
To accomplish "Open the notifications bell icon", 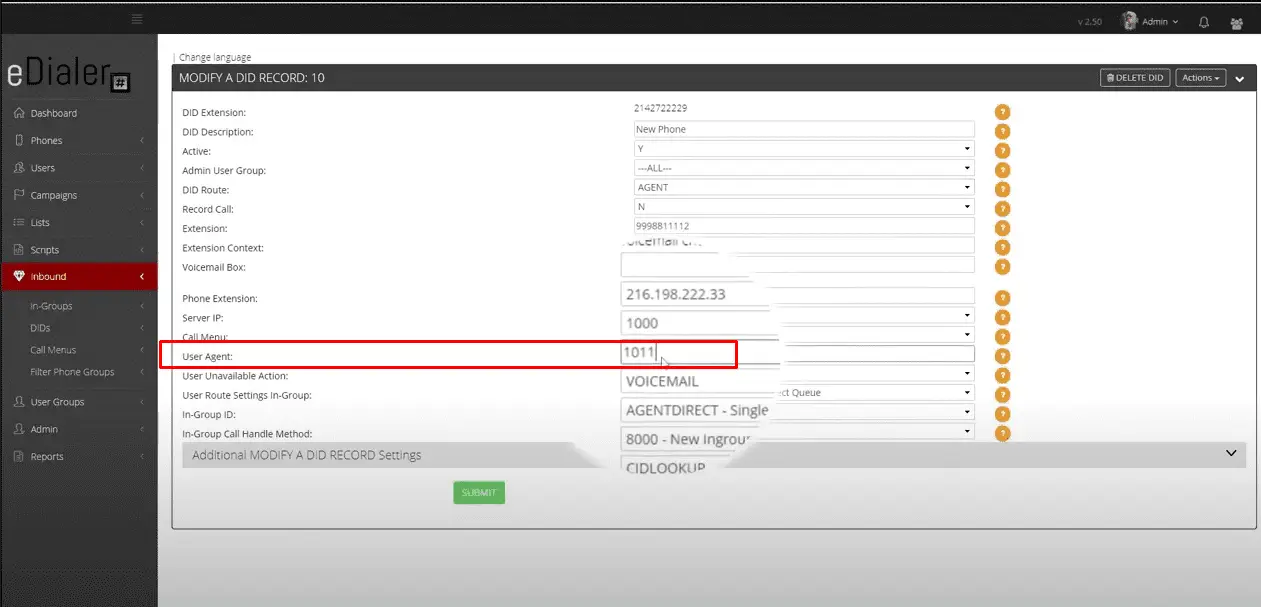I will [x=1204, y=21].
